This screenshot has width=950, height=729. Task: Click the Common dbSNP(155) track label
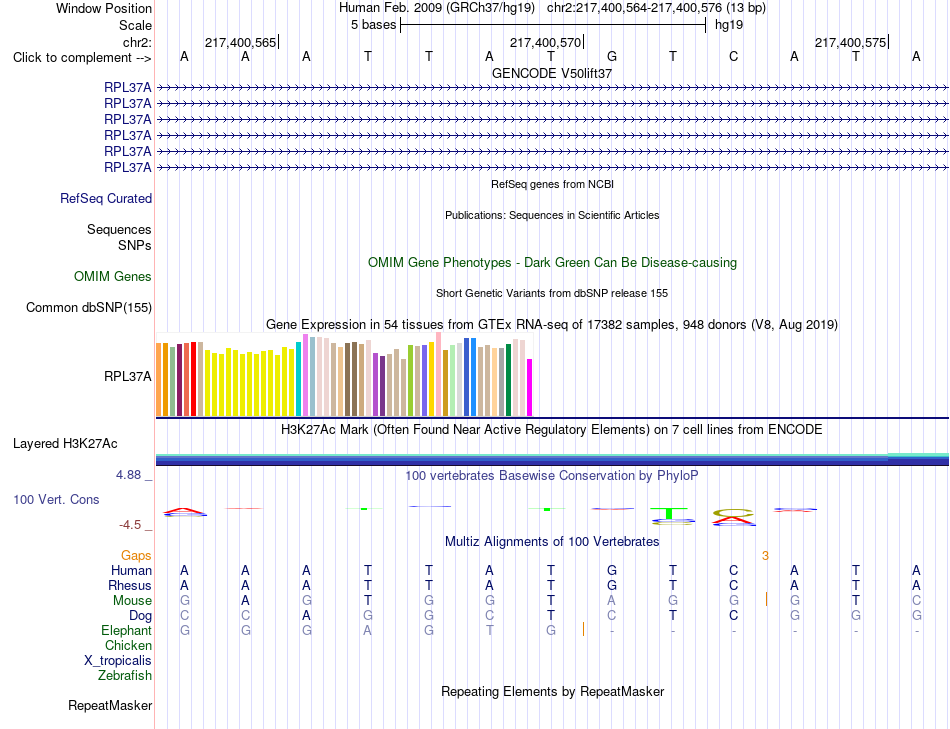coord(89,307)
